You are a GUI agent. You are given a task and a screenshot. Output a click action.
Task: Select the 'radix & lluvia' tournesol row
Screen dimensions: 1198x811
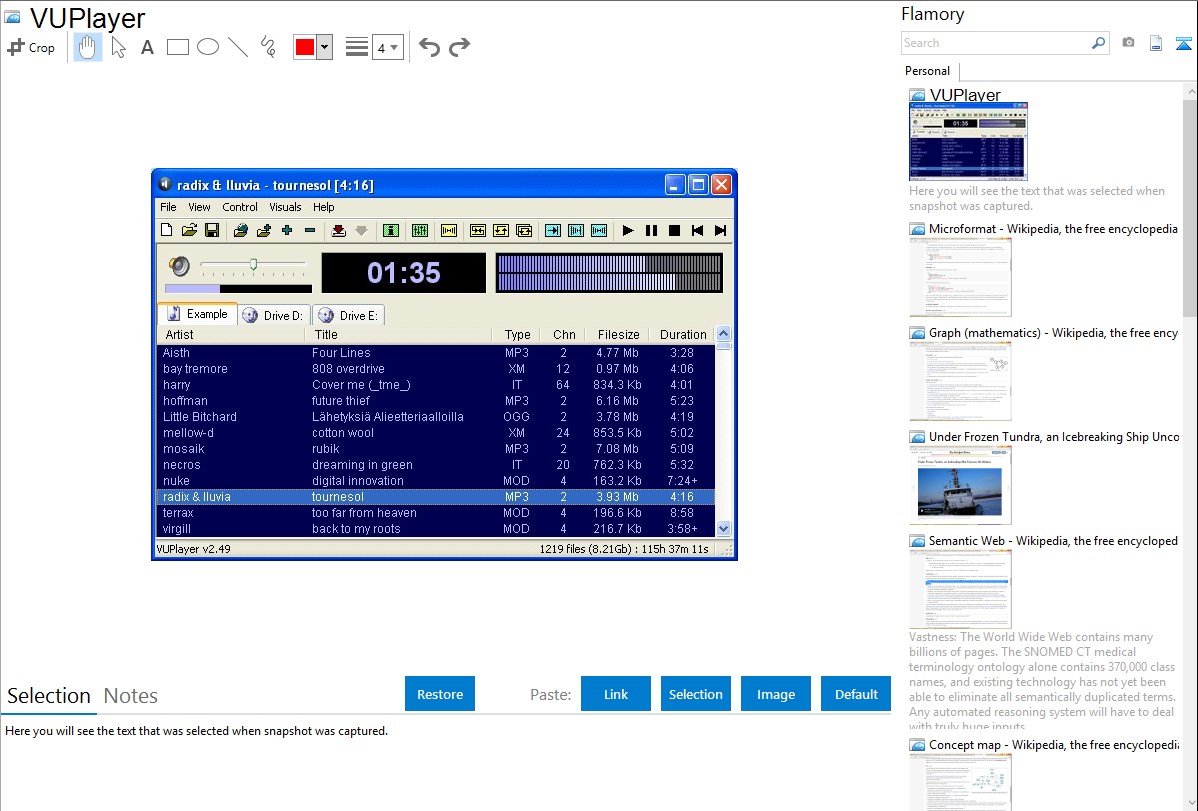[436, 497]
